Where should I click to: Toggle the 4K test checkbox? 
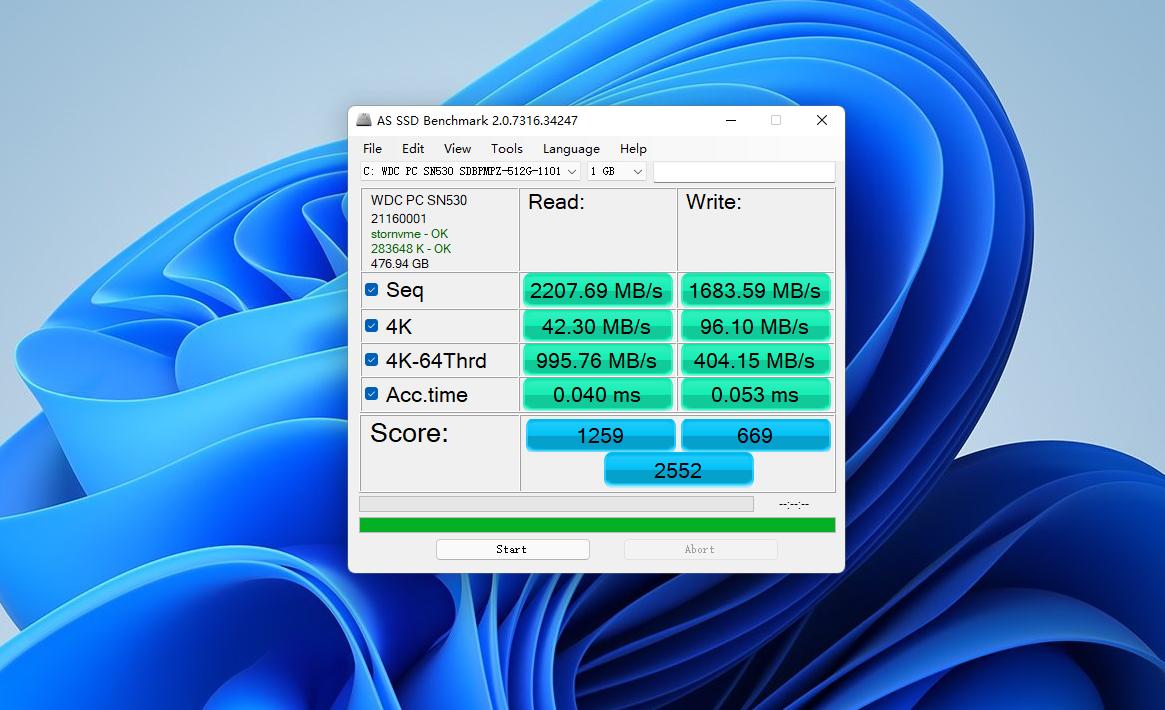[371, 325]
